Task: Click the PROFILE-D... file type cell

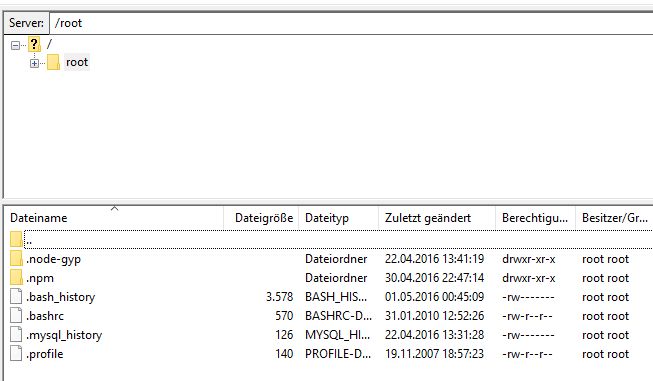Action: point(338,354)
